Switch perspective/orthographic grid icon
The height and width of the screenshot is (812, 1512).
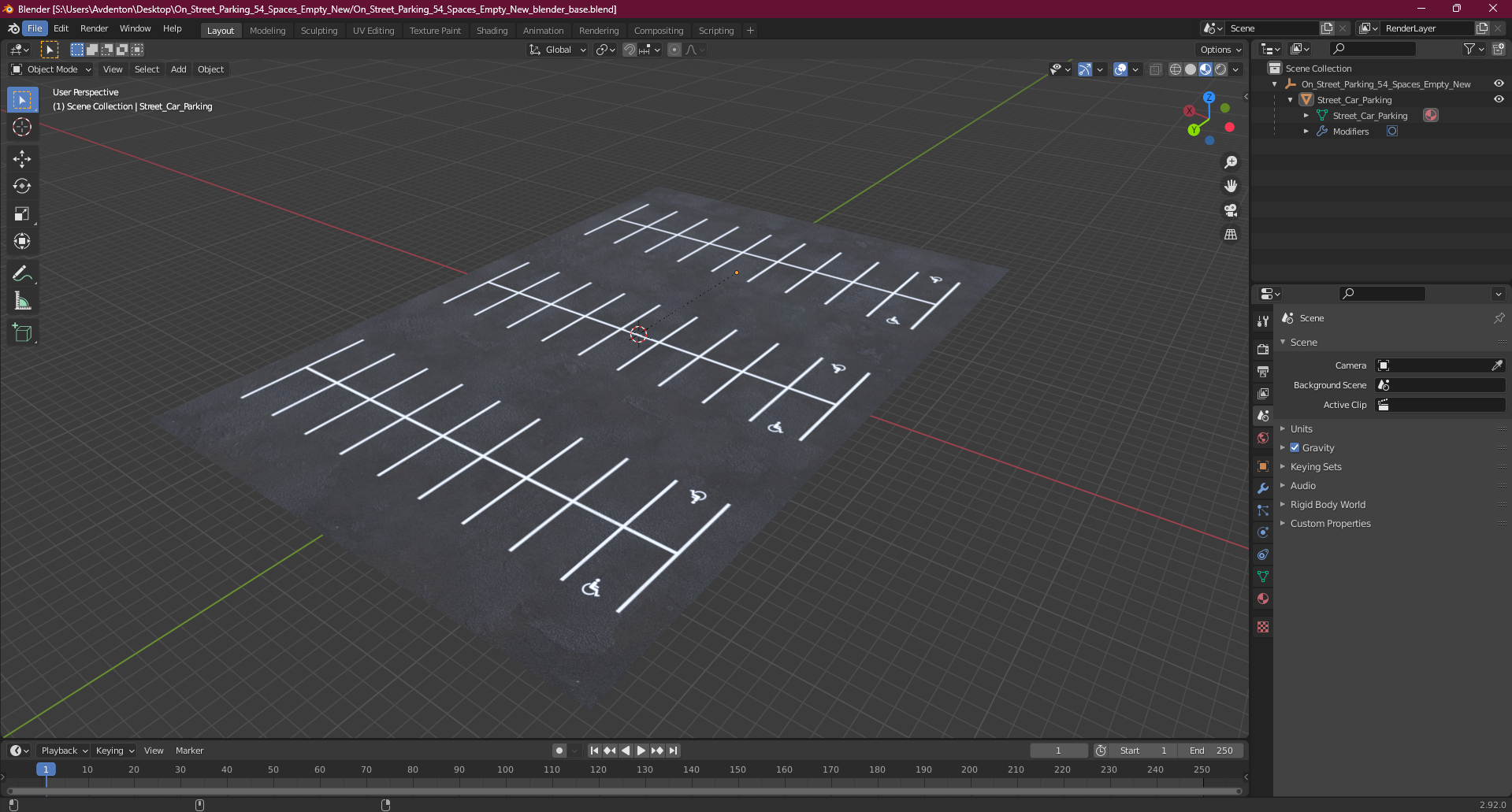pos(1230,234)
